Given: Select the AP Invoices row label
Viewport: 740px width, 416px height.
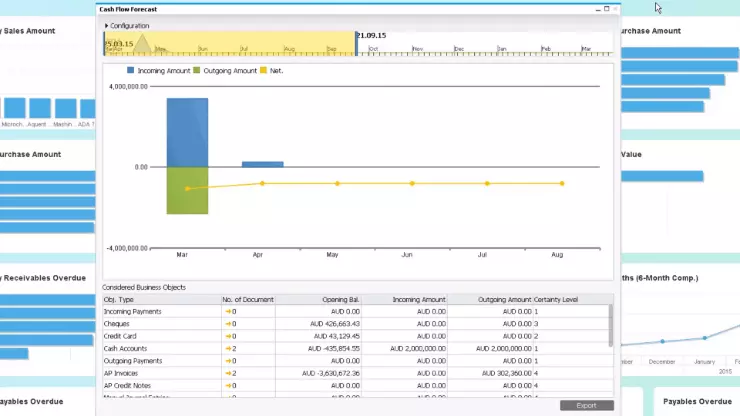Looking at the screenshot, I should pyautogui.click(x=121, y=373).
